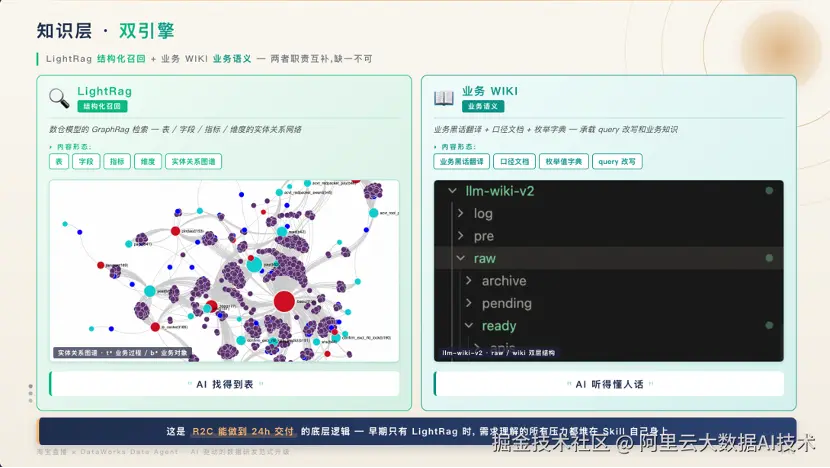Select the llm-wiki-v2 tree row label
The width and height of the screenshot is (830, 468).
[500, 191]
